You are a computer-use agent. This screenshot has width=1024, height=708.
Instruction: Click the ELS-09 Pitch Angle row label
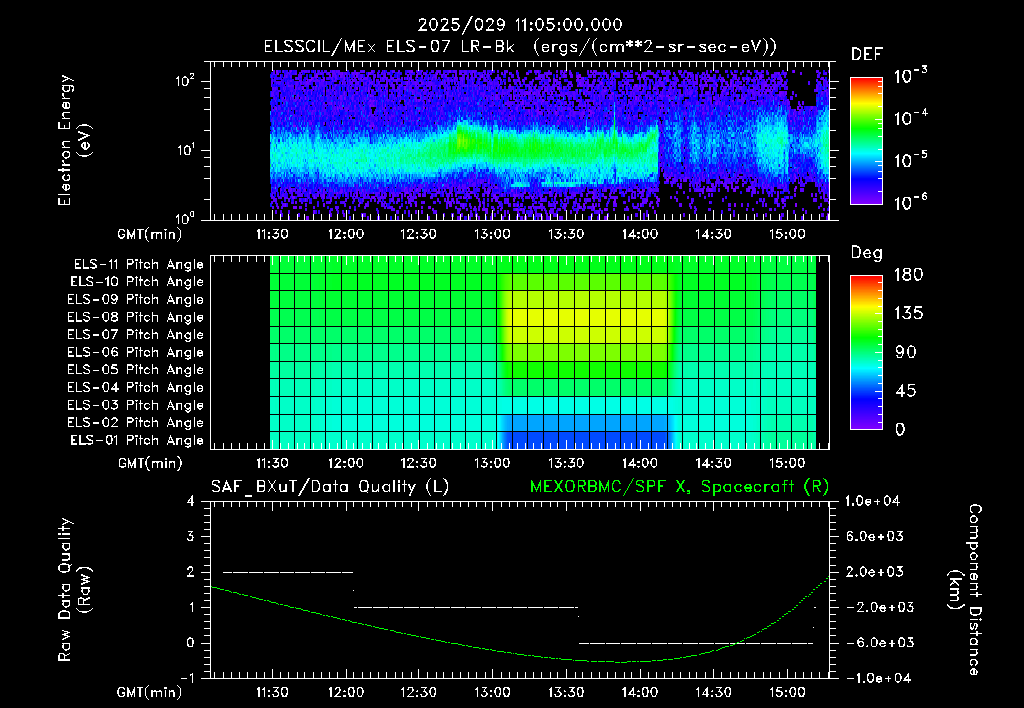click(x=136, y=300)
